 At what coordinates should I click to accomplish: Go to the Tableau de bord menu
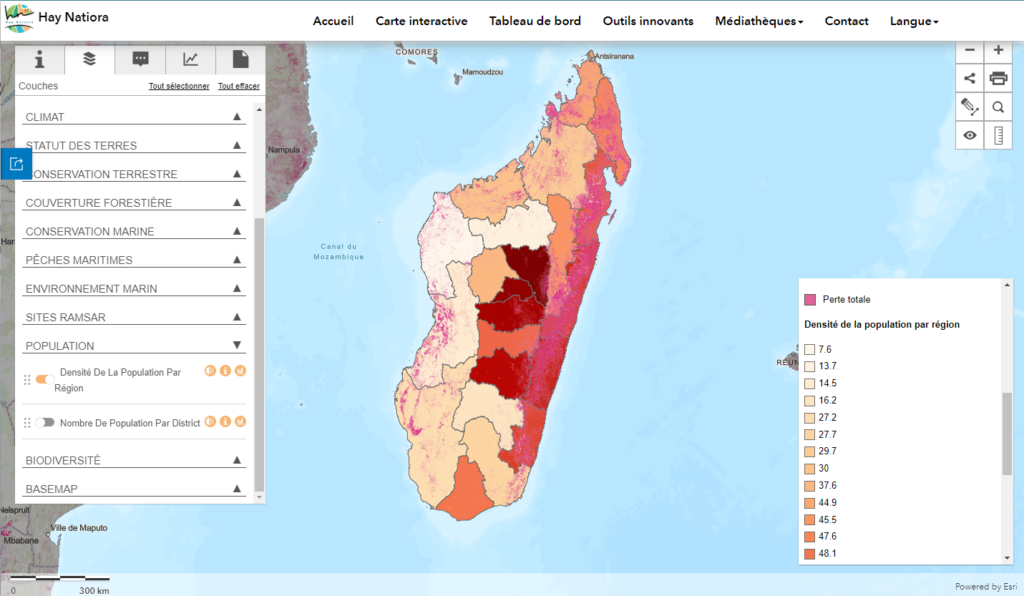tap(535, 20)
